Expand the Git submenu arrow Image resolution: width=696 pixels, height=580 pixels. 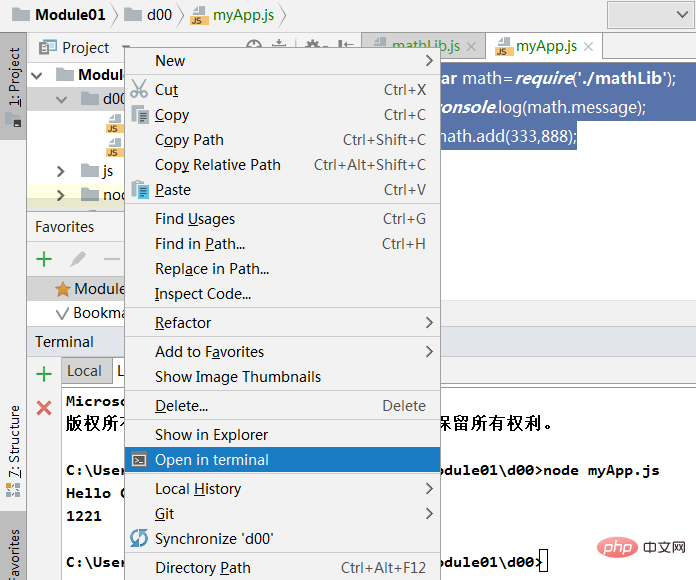[x=429, y=513]
